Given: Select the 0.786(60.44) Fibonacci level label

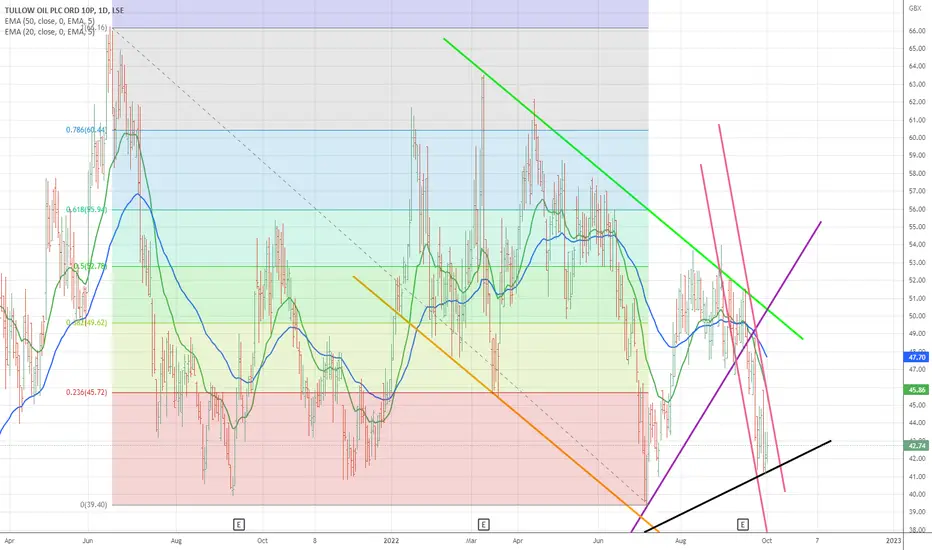Looking at the screenshot, I should coord(86,130).
